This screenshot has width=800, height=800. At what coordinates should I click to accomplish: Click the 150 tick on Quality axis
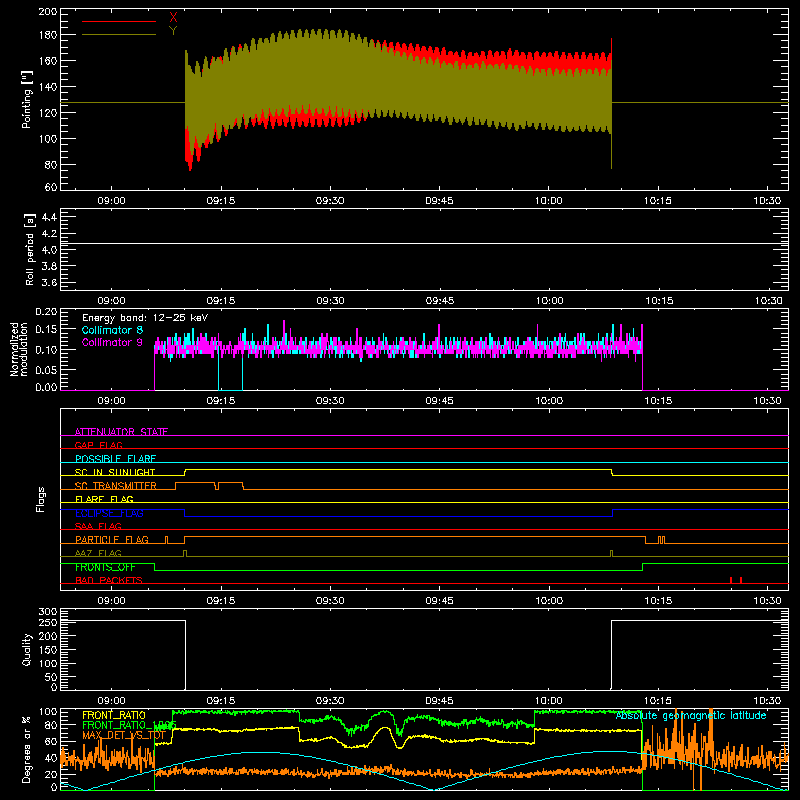[x=48, y=650]
